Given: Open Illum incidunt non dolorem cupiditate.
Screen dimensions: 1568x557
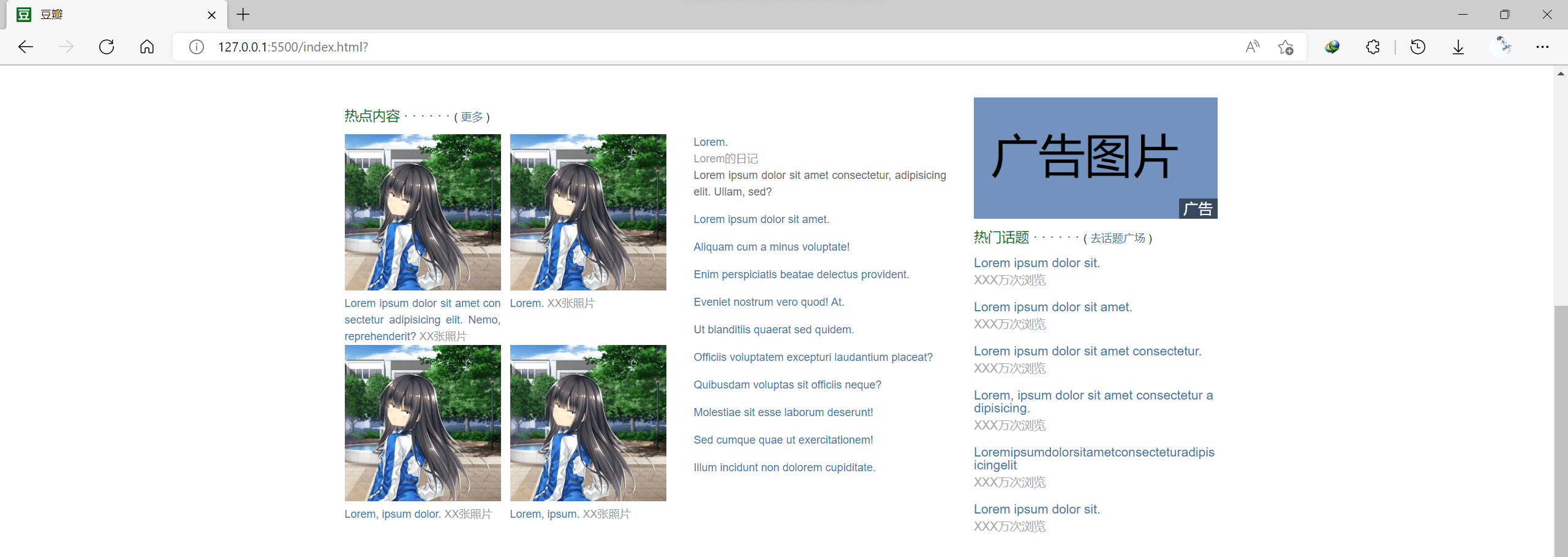Looking at the screenshot, I should [785, 467].
